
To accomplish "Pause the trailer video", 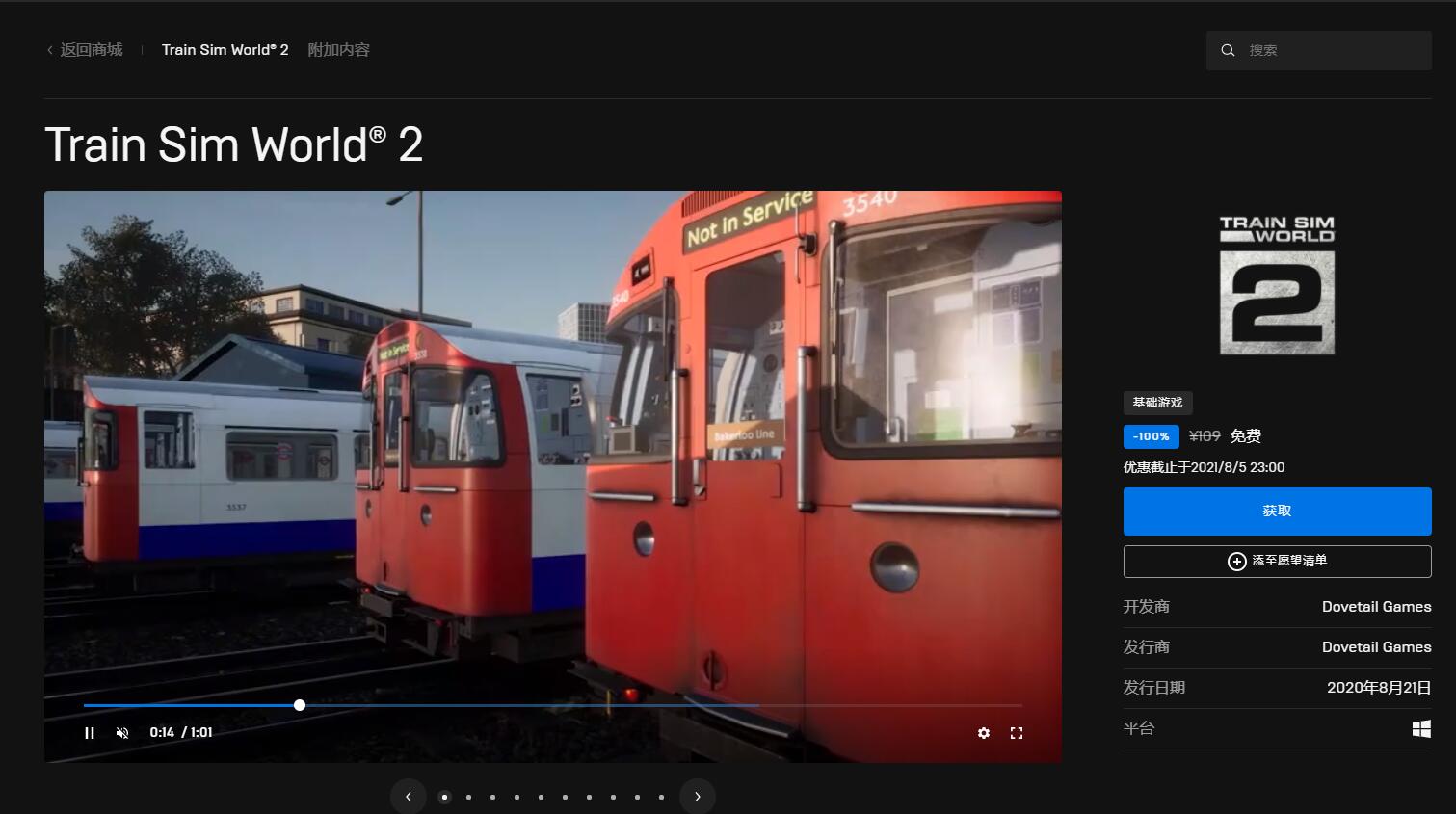I will (x=90, y=733).
